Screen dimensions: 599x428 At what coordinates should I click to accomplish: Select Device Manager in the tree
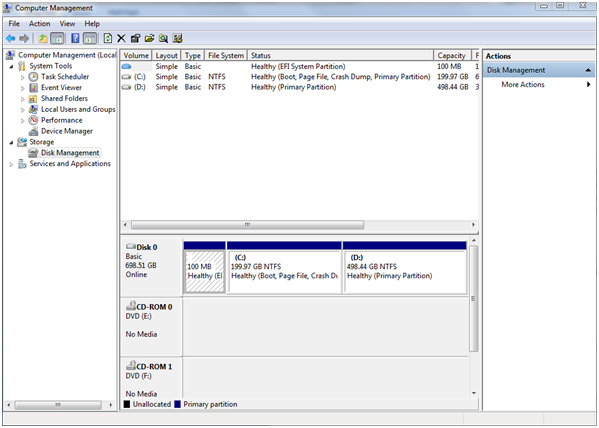(67, 131)
